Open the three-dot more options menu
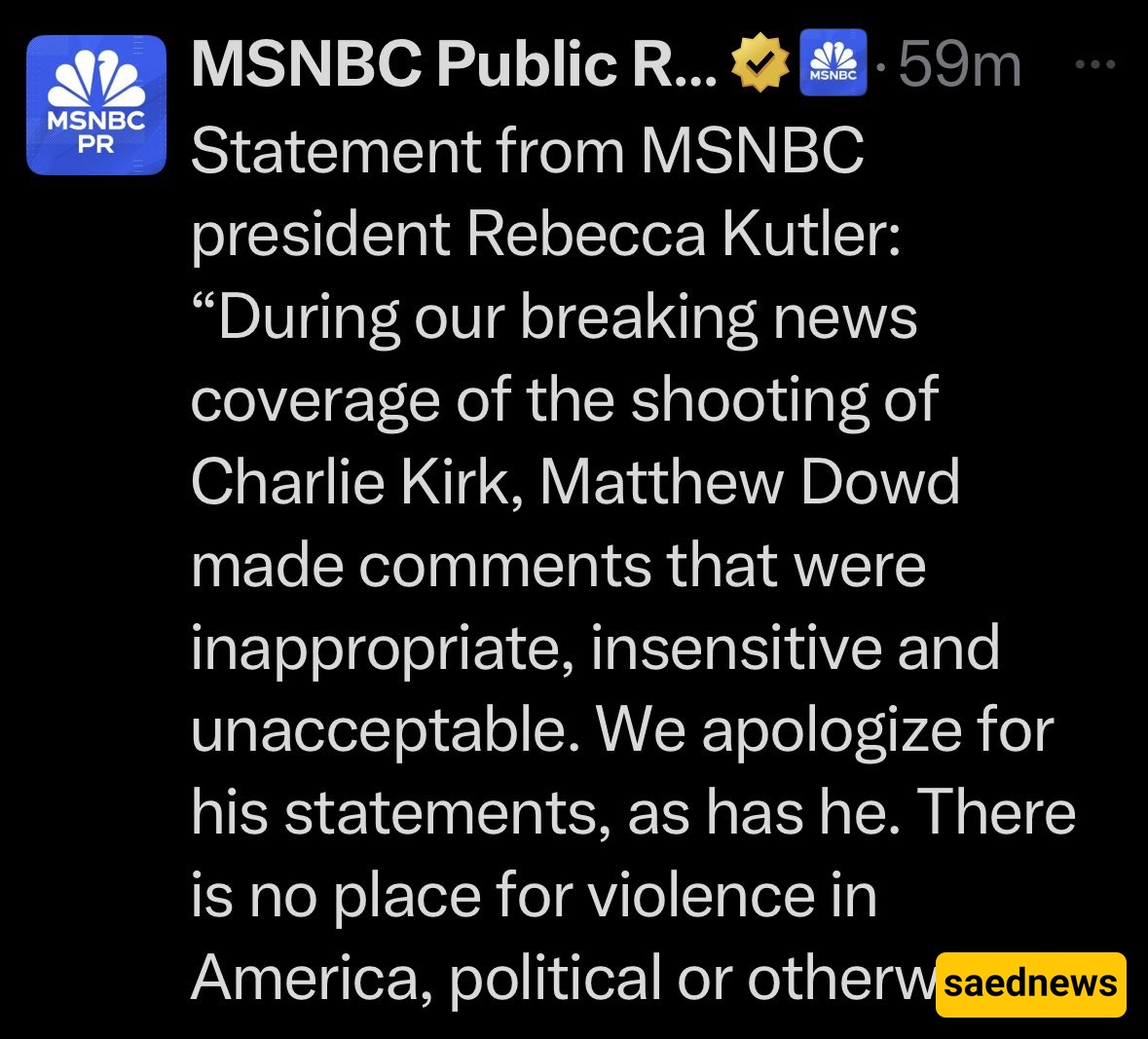 click(x=1095, y=64)
